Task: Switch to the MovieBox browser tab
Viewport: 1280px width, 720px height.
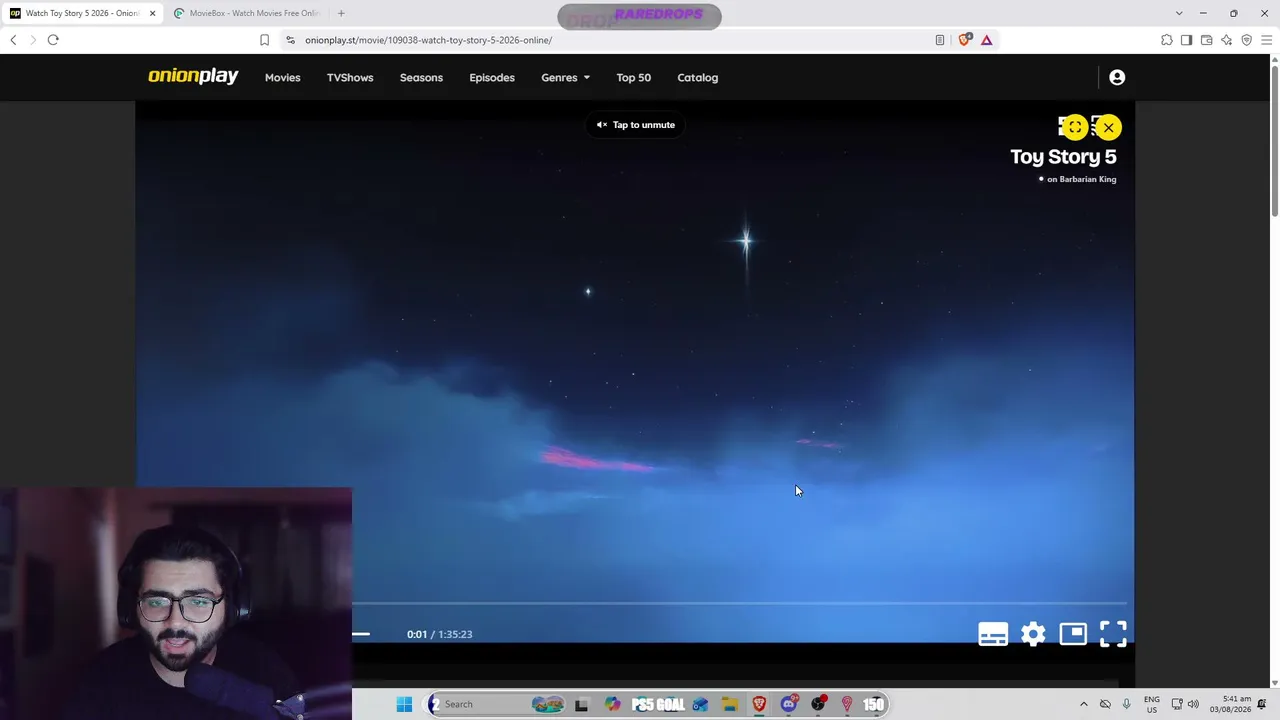Action: [x=246, y=13]
